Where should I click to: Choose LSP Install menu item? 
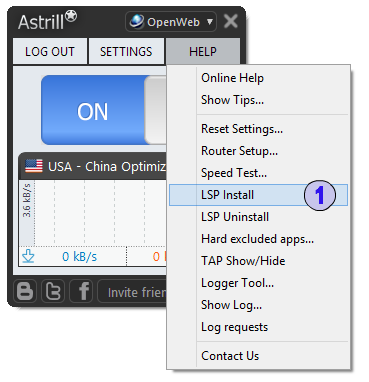tap(258, 195)
